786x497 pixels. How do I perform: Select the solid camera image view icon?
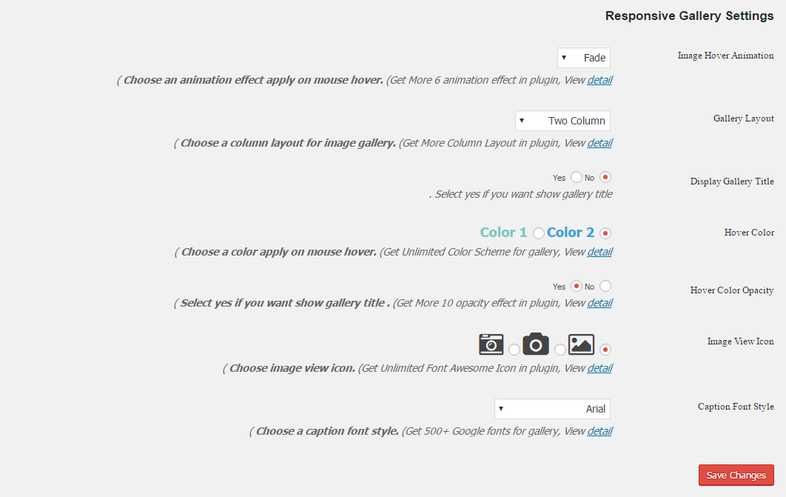tap(536, 344)
